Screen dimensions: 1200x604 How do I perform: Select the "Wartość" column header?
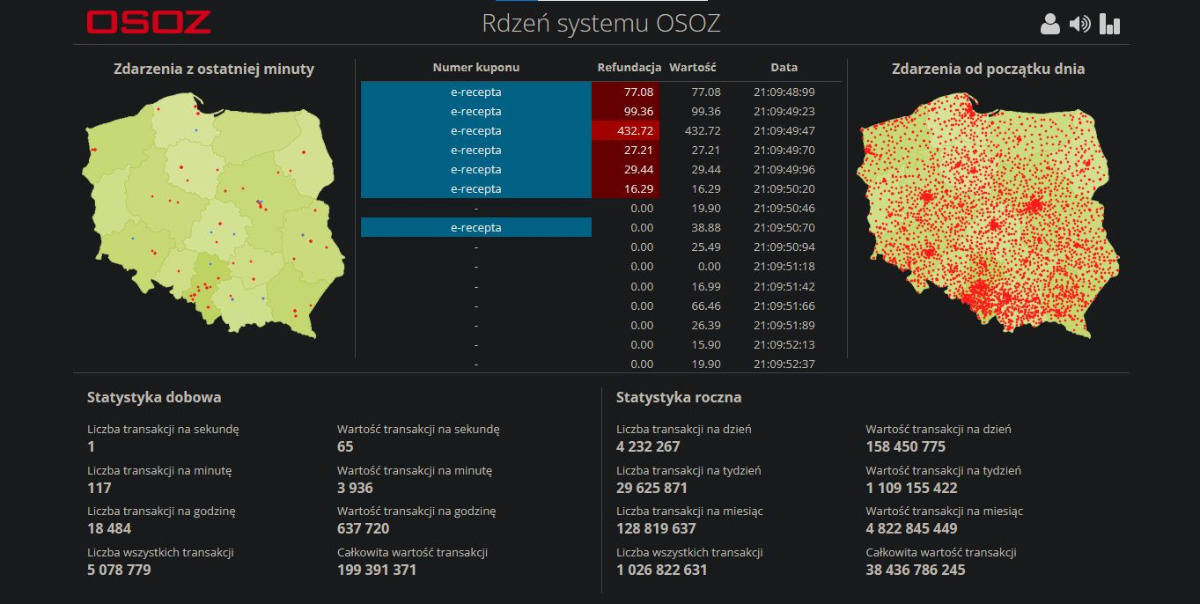point(692,68)
